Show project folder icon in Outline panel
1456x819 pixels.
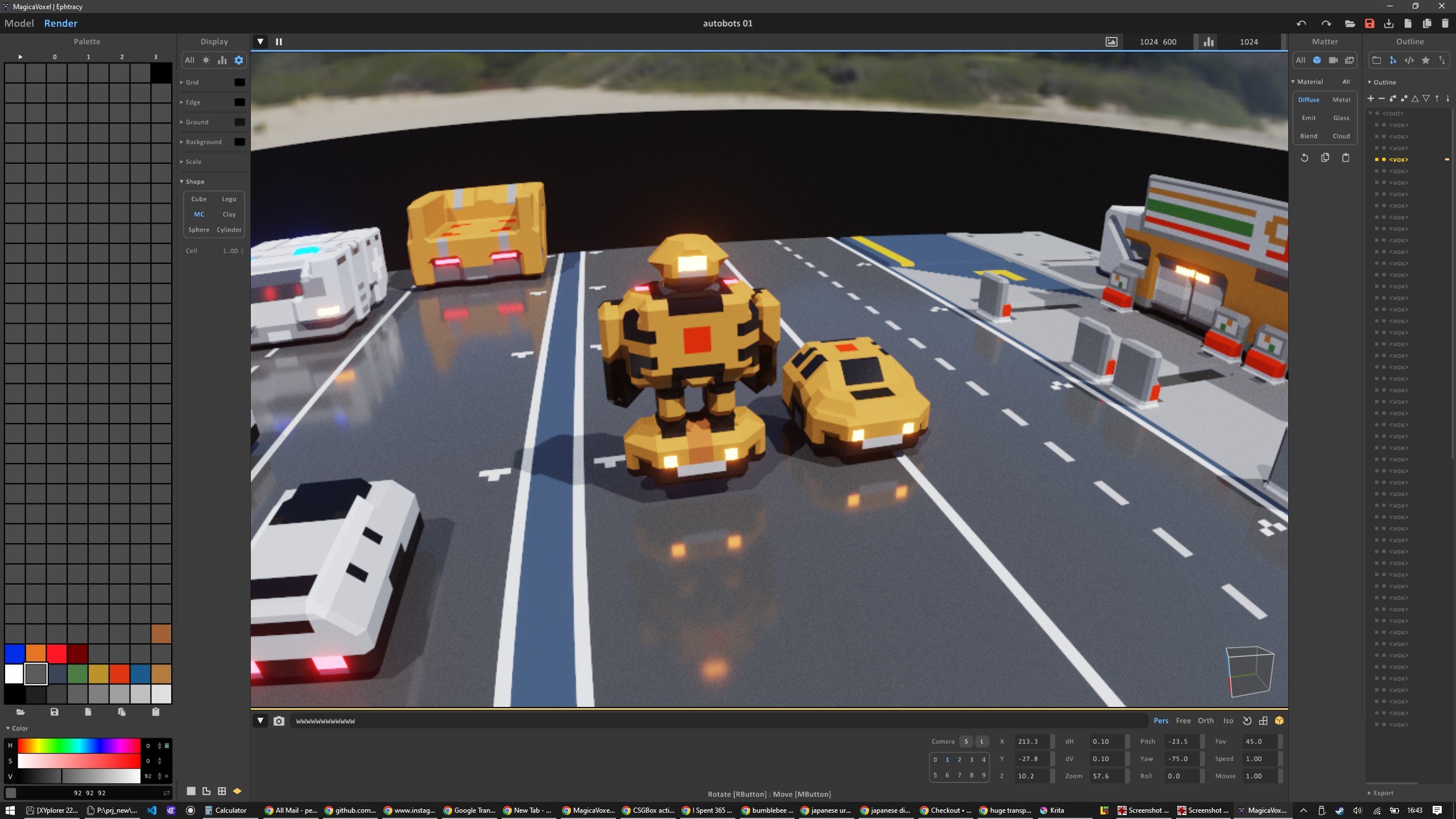coord(1376,60)
